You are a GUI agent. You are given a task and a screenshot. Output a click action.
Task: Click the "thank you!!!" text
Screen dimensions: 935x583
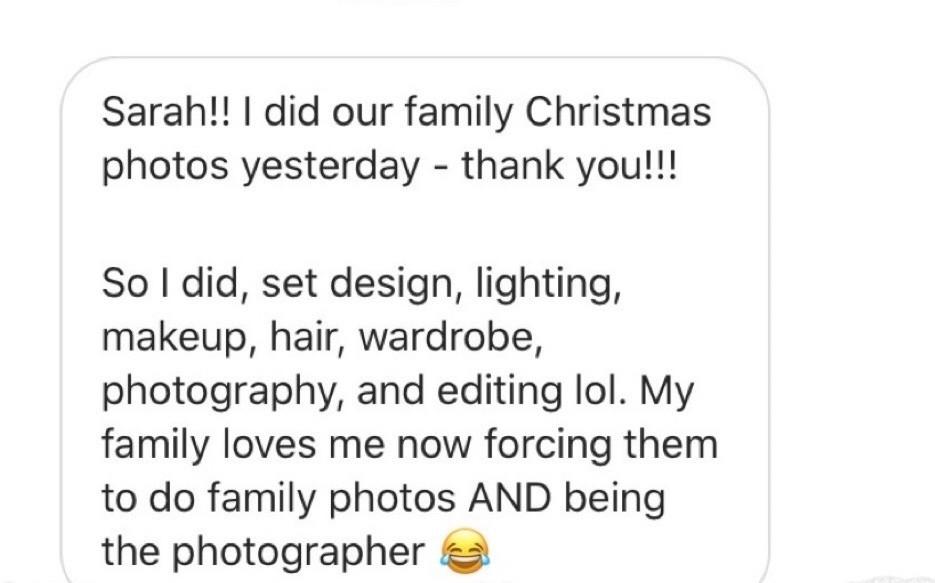(569, 165)
